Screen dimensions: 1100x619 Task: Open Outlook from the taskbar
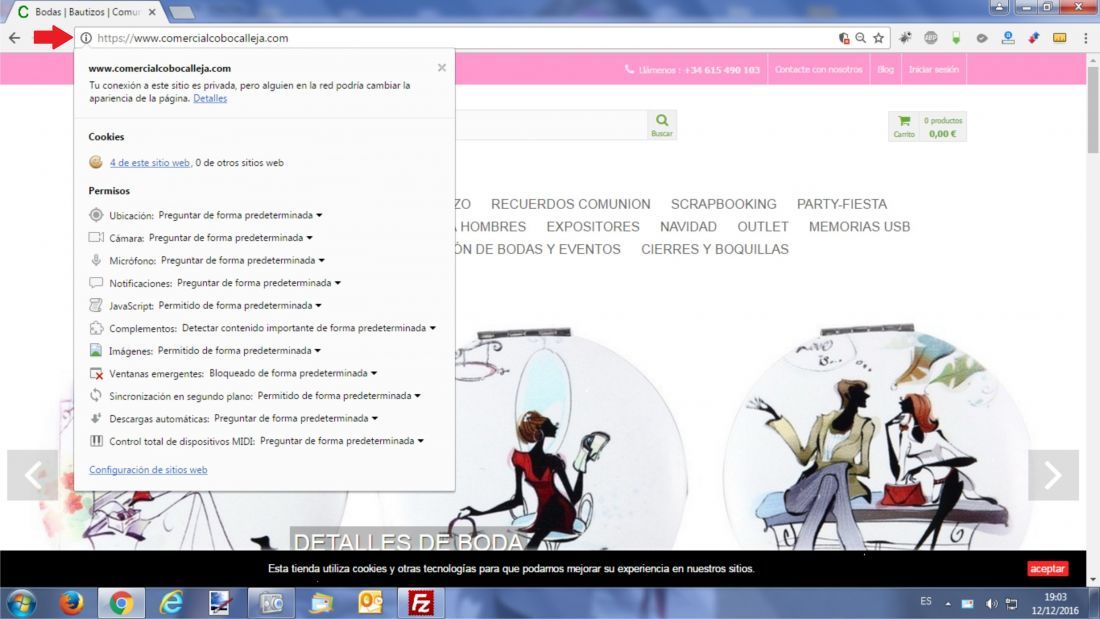[370, 603]
